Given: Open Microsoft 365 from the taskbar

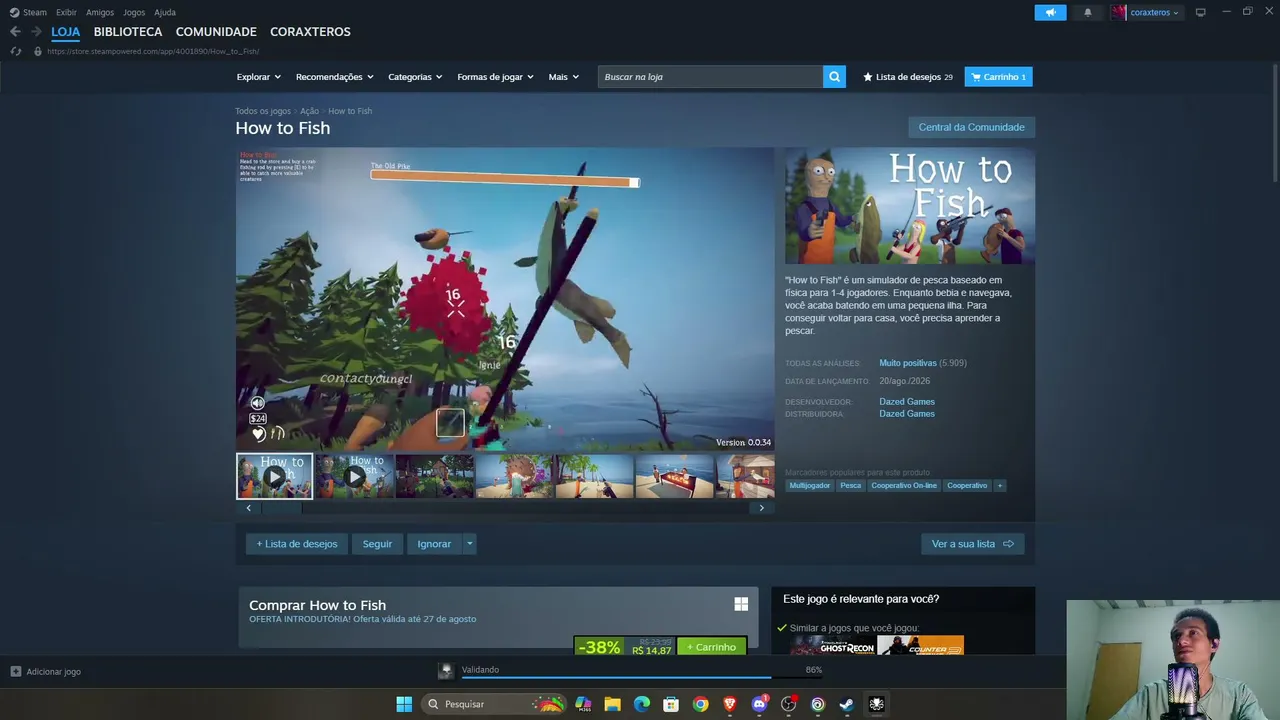Looking at the screenshot, I should click(x=583, y=704).
